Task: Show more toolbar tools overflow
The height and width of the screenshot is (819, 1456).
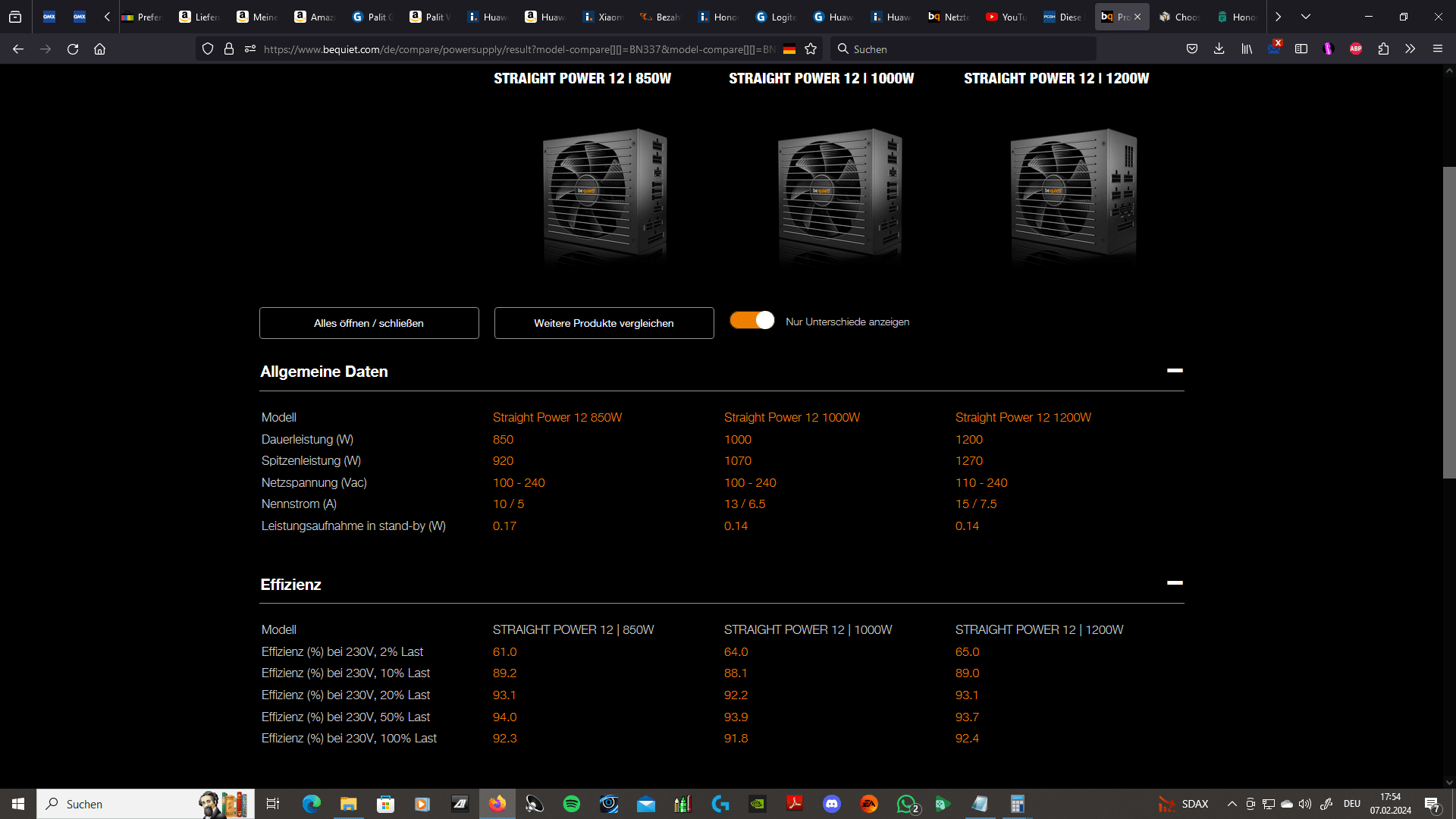Action: coord(1410,49)
